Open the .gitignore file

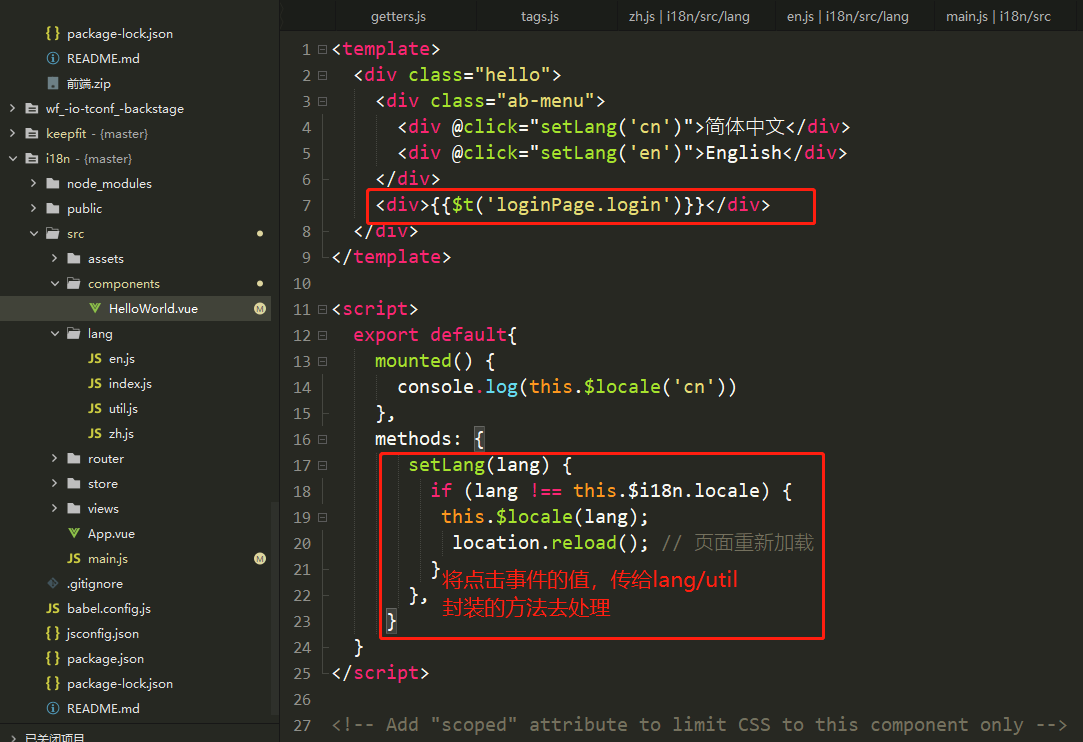pos(95,583)
